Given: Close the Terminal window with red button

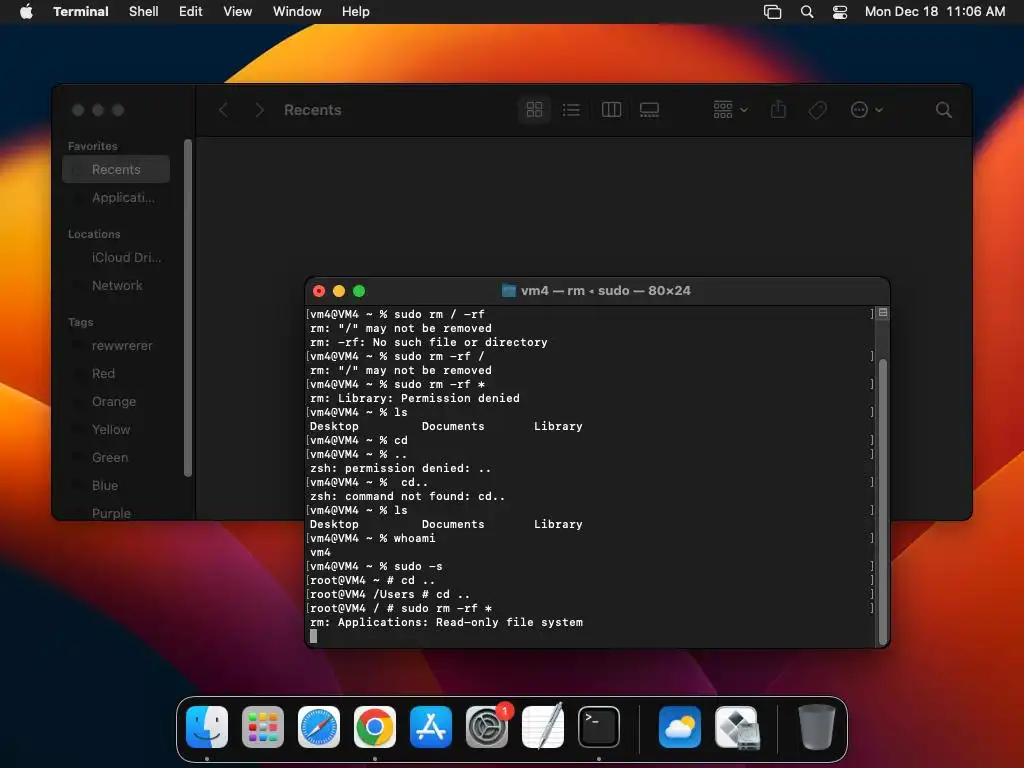Looking at the screenshot, I should [319, 291].
